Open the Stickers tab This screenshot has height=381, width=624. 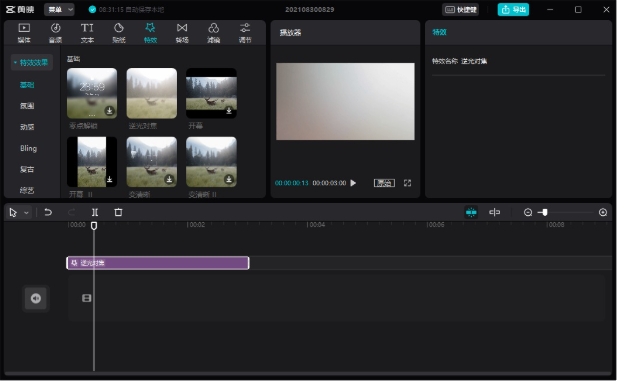click(x=119, y=33)
